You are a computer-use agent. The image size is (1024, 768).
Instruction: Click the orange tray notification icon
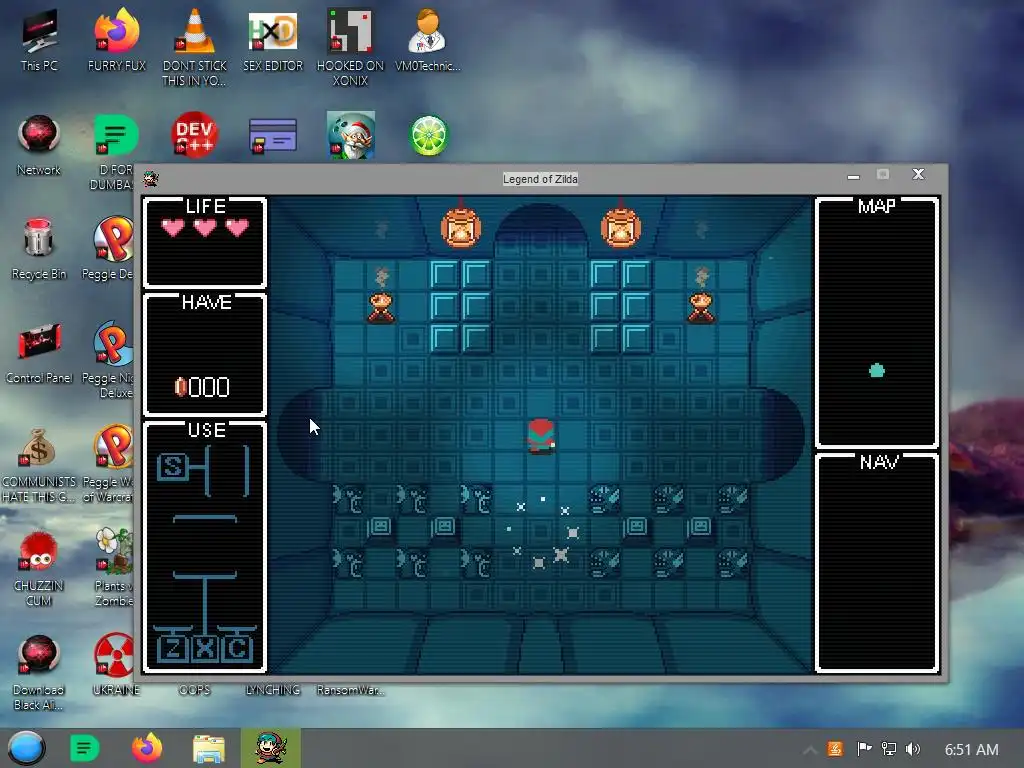pyautogui.click(x=835, y=749)
